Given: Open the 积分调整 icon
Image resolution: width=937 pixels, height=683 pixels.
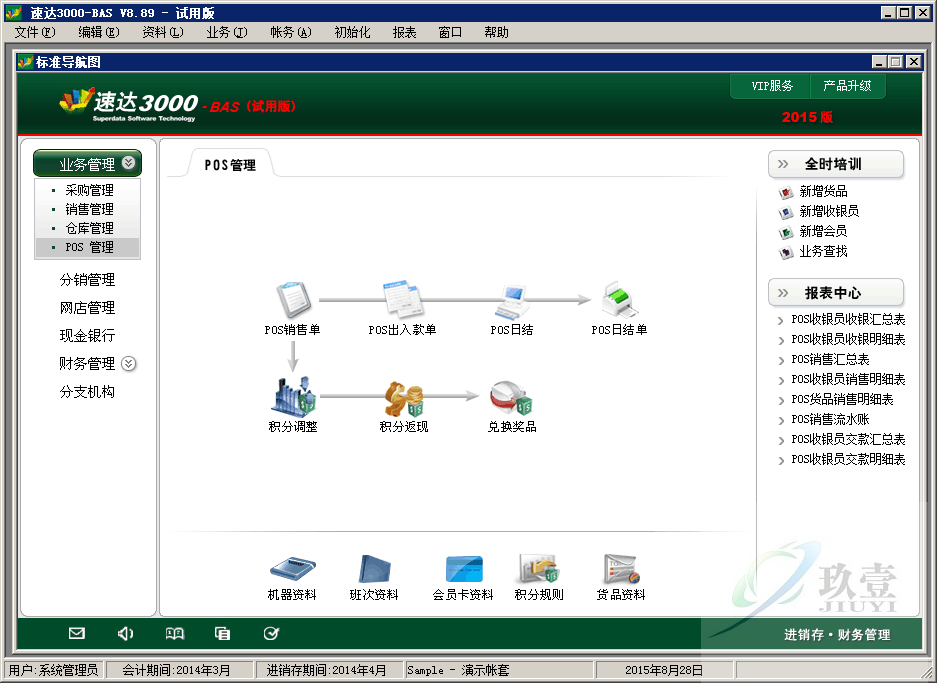Looking at the screenshot, I should point(292,396).
